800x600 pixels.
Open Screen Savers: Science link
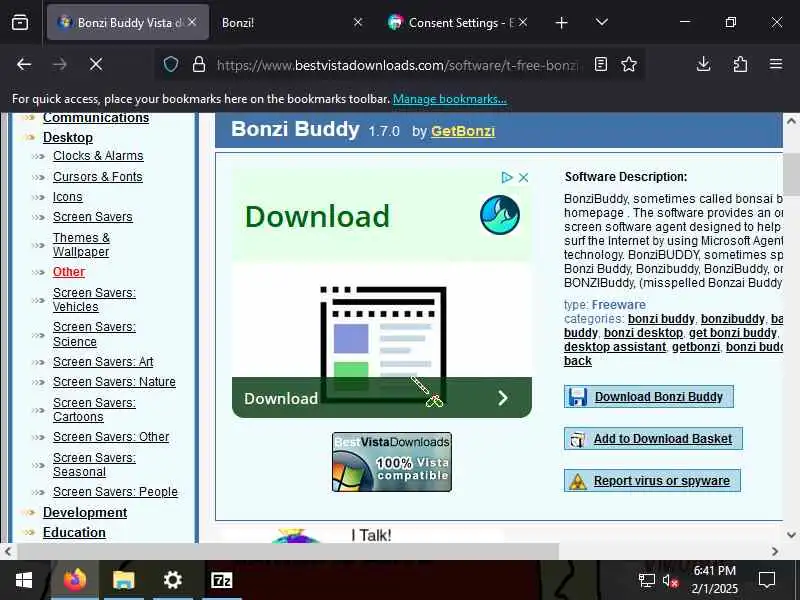(x=94, y=334)
